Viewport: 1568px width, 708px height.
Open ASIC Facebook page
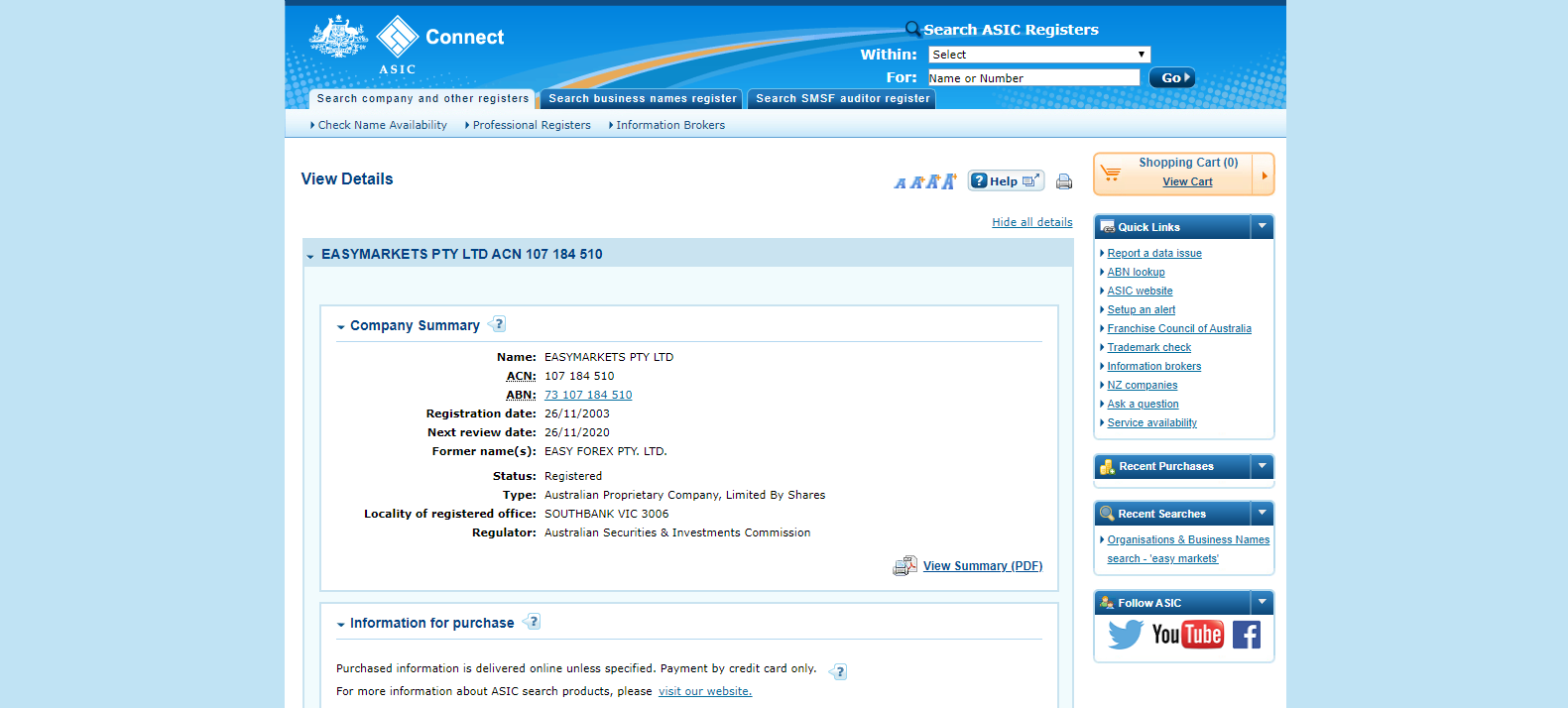[1247, 635]
